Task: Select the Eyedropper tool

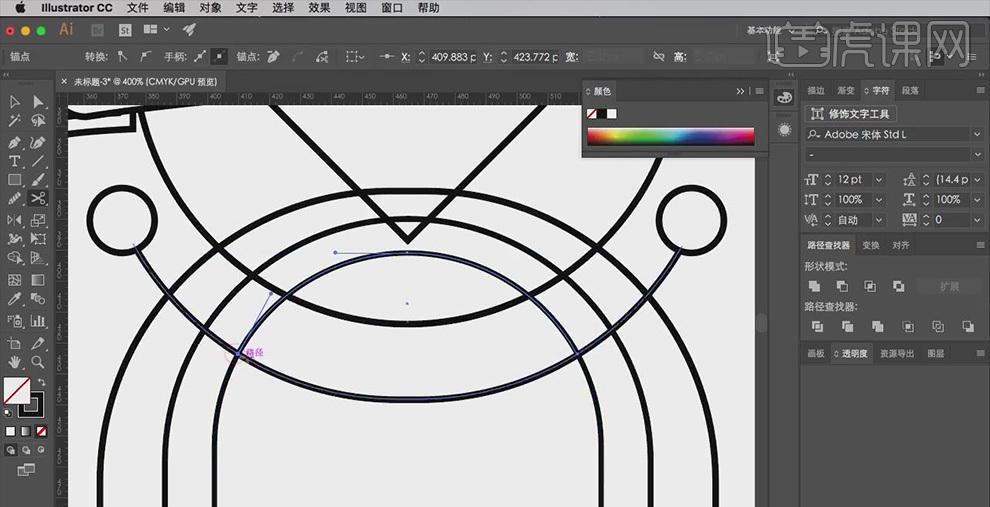Action: point(15,299)
